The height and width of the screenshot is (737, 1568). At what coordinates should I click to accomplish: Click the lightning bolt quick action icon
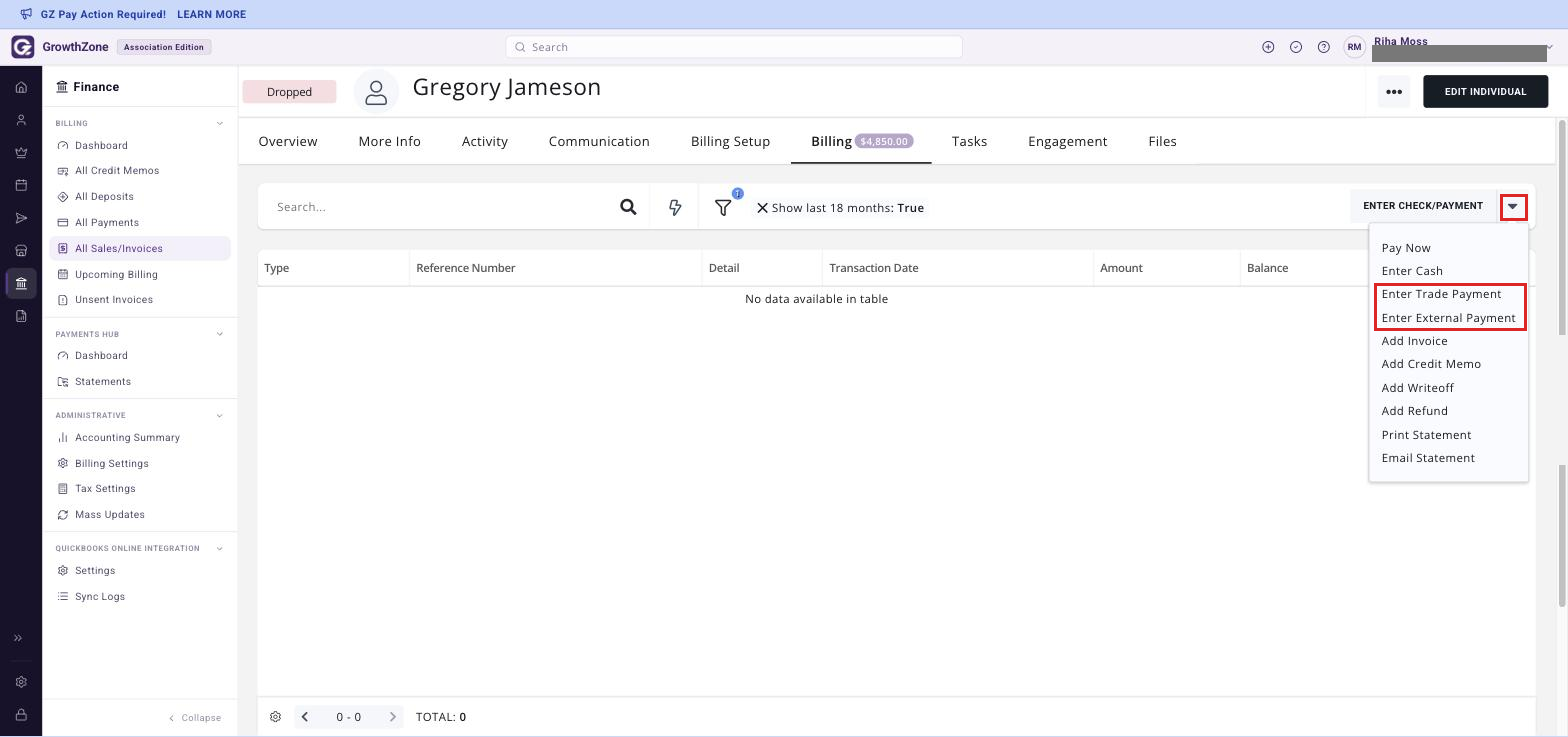tap(675, 207)
